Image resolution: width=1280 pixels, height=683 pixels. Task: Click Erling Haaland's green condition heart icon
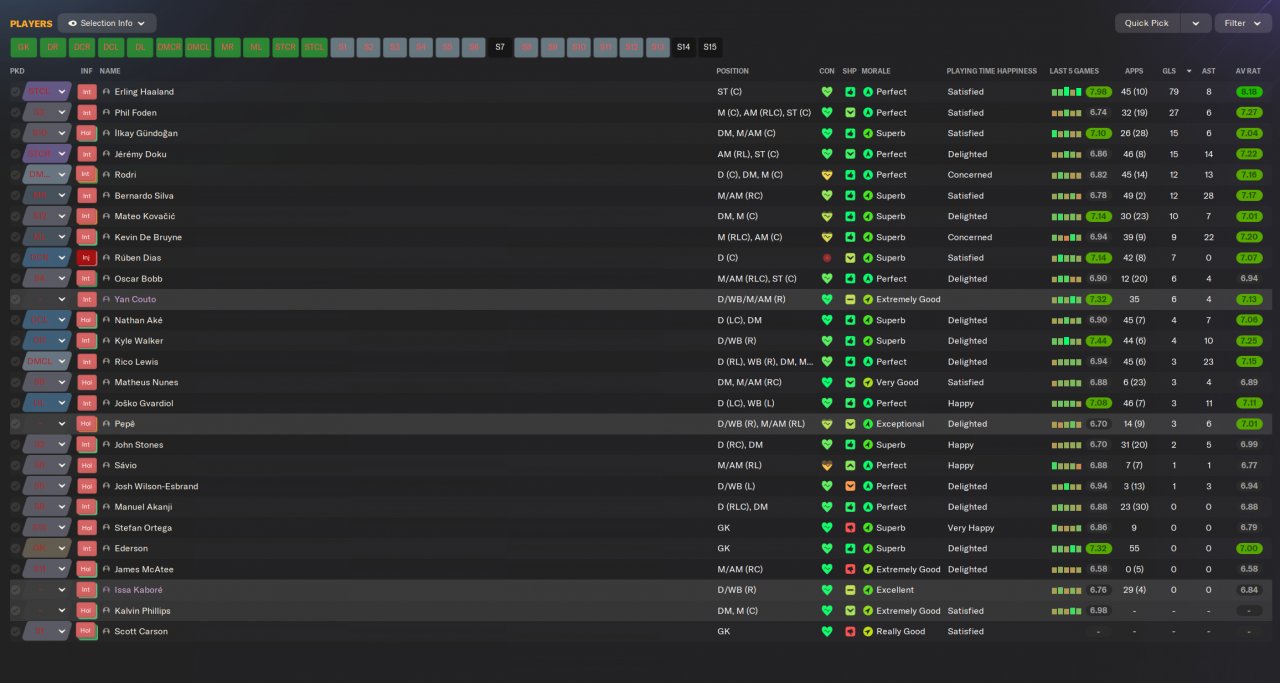(x=826, y=92)
